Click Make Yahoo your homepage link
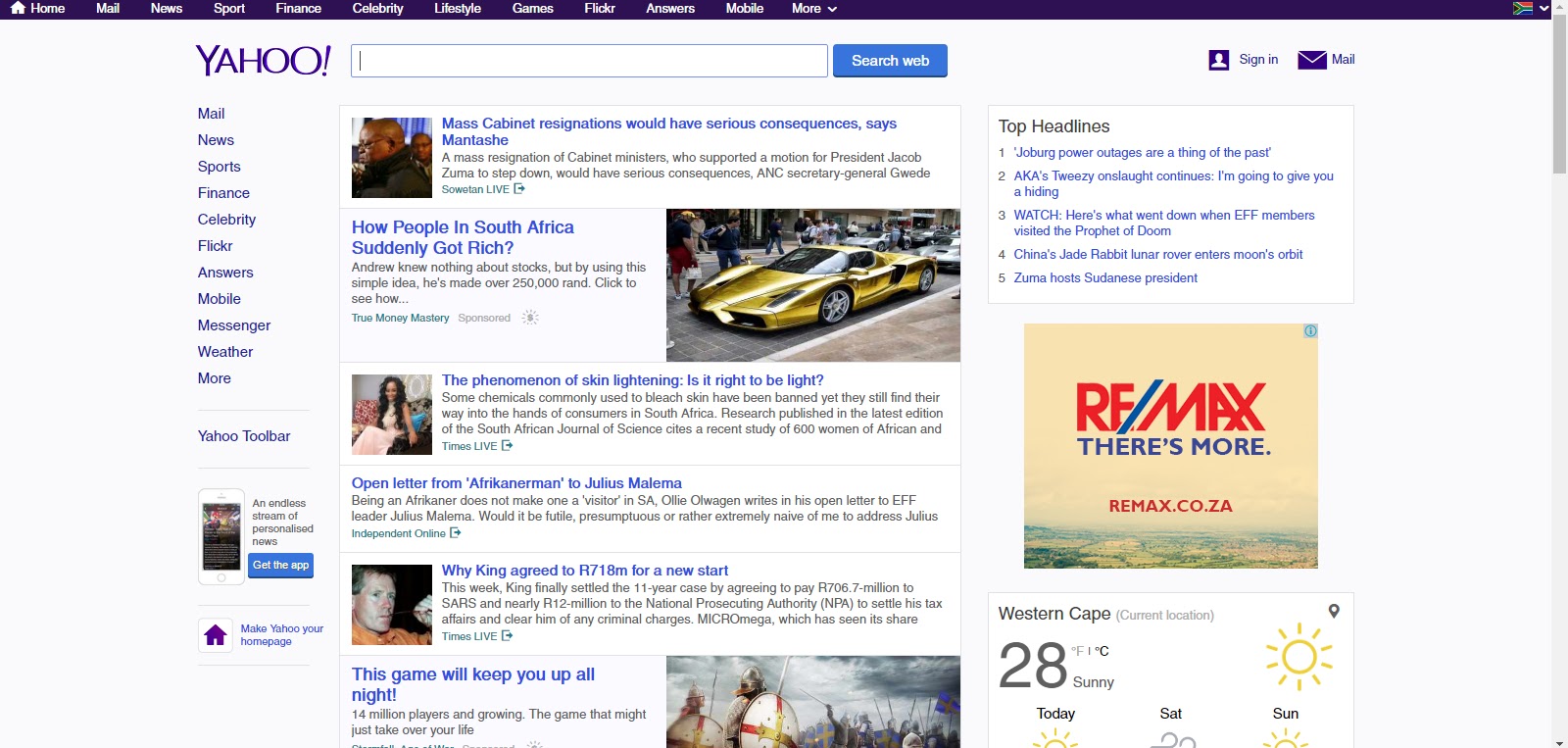 point(282,635)
